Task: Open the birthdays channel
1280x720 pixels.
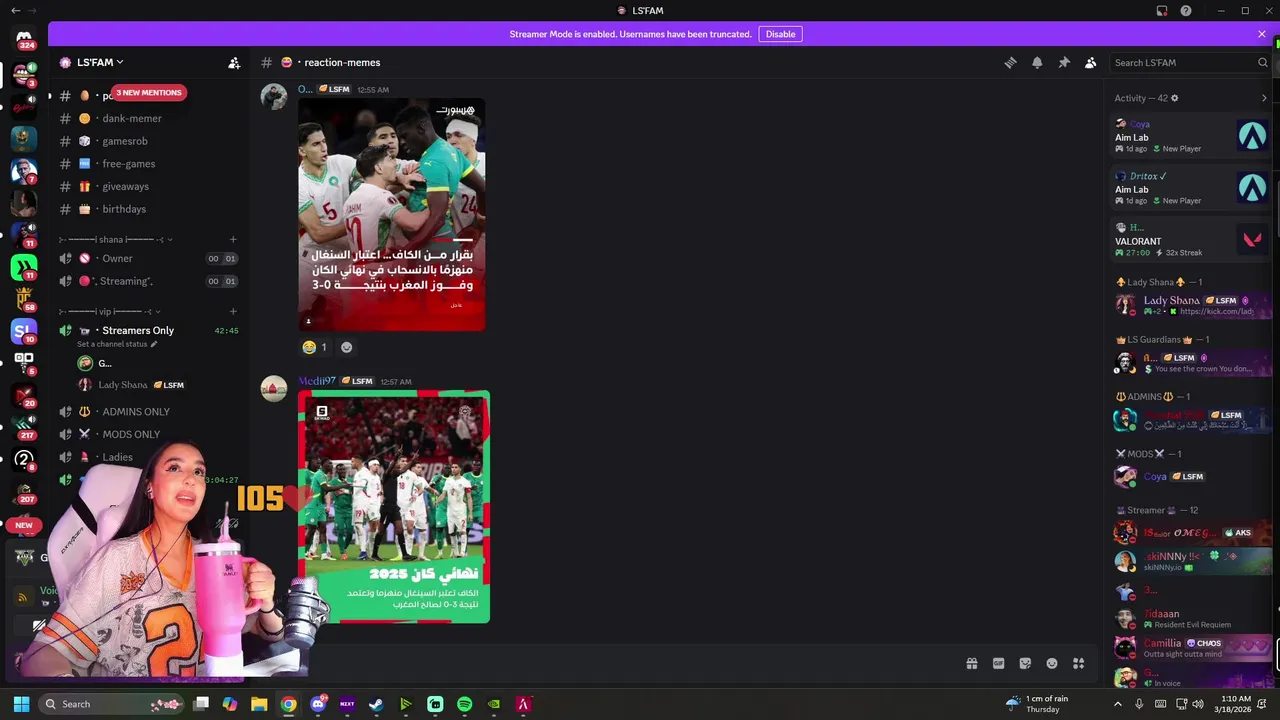Action: pos(148,209)
